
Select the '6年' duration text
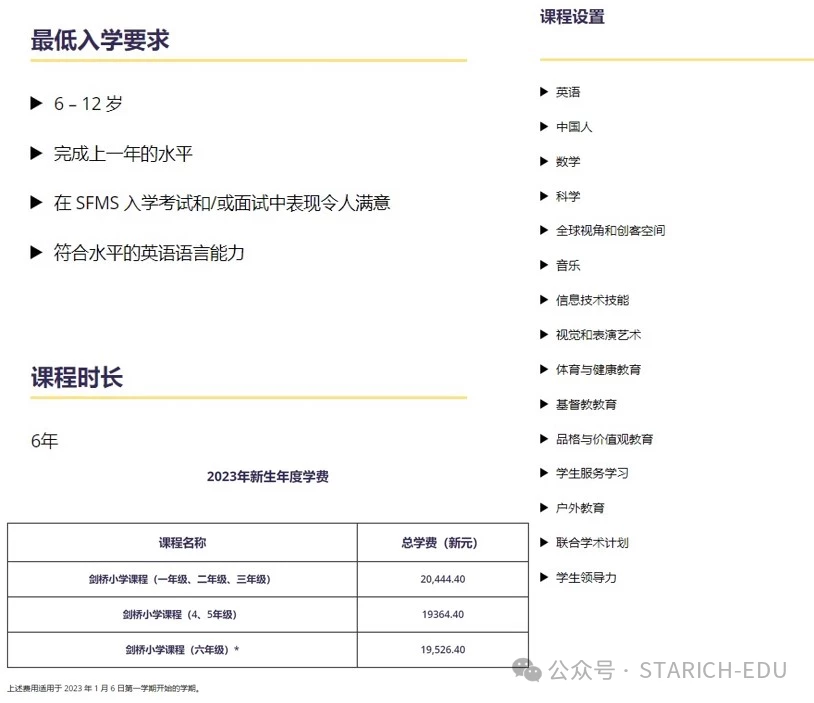(45, 441)
